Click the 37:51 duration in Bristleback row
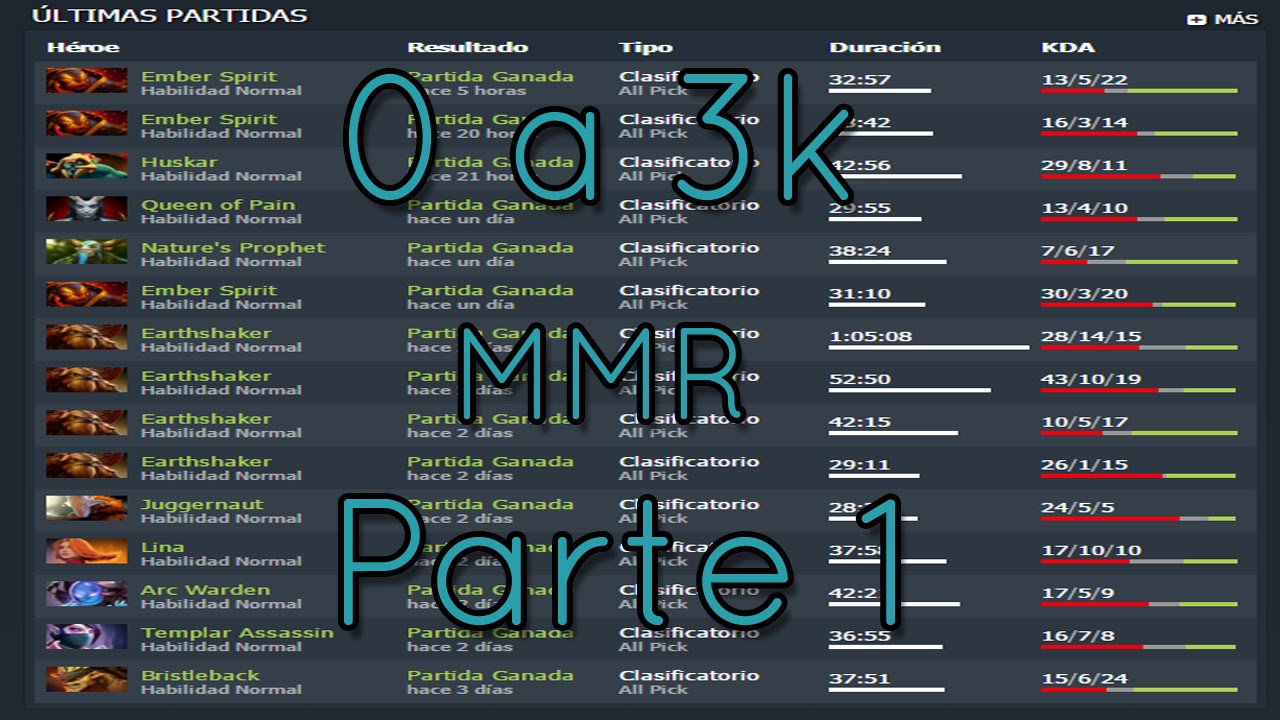This screenshot has height=720, width=1280. click(860, 679)
